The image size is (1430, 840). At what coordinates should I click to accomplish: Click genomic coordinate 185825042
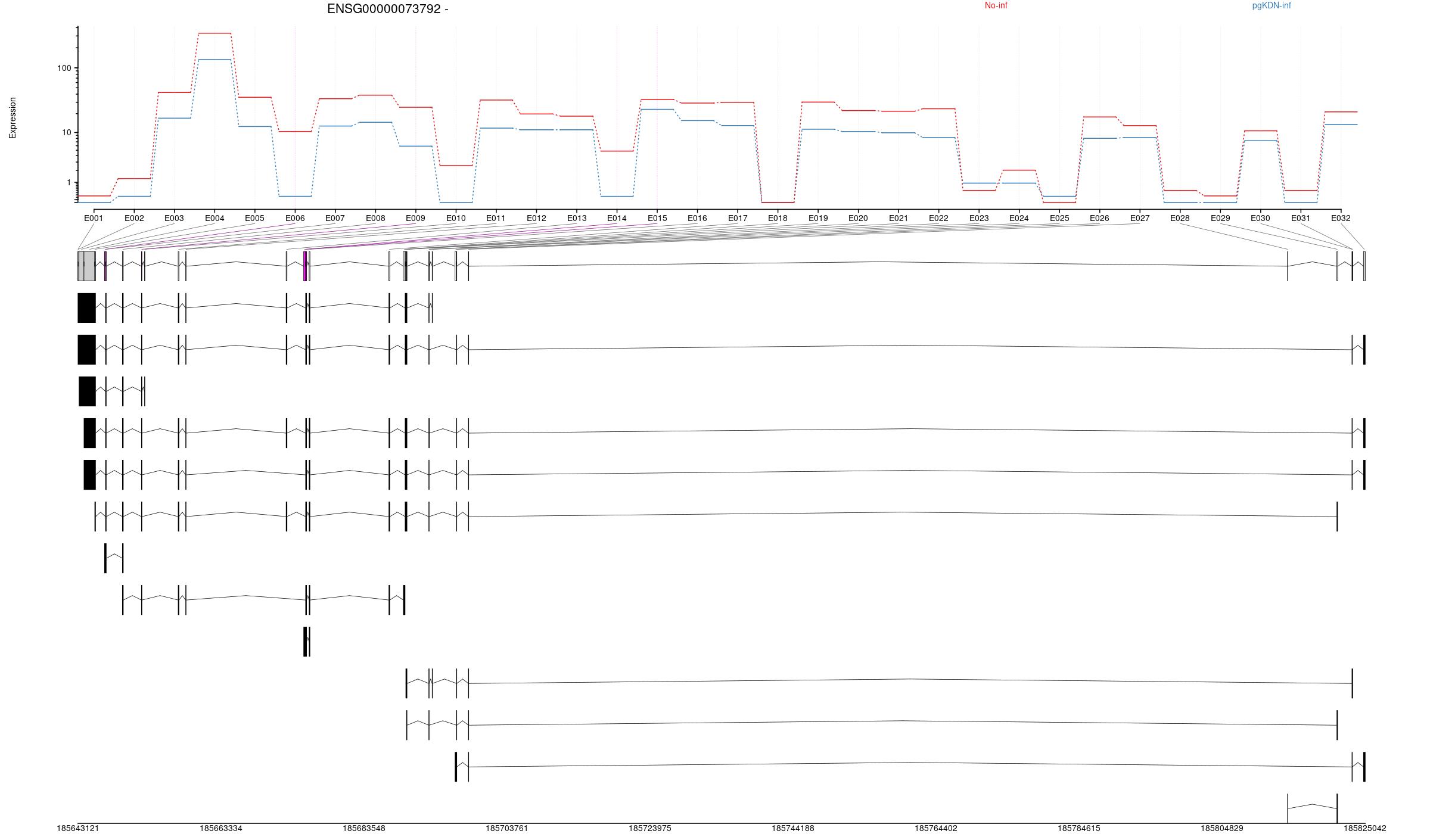pos(1365,829)
